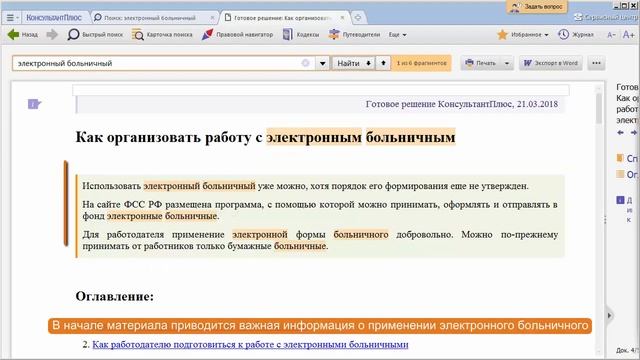640x360 pixels.
Task: Open Быстрый поиск
Action: pyautogui.click(x=95, y=35)
